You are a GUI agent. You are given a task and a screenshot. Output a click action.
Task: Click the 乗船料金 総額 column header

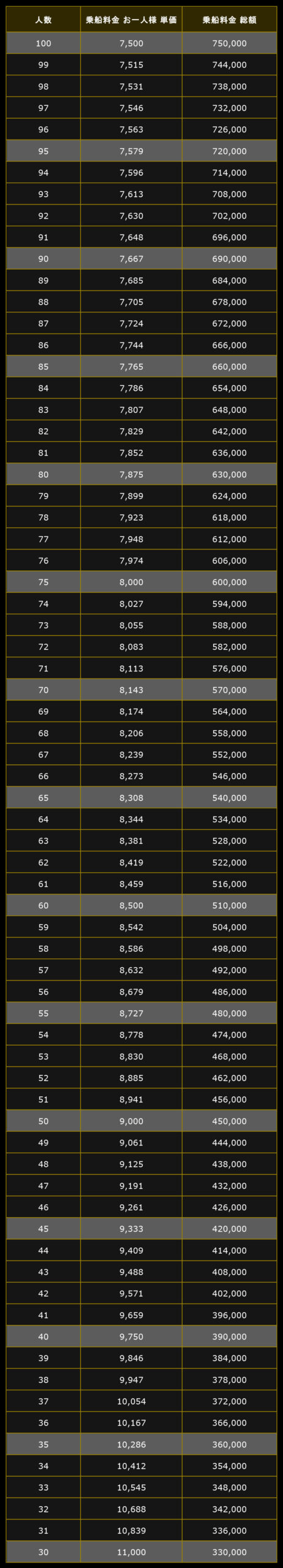229,20
